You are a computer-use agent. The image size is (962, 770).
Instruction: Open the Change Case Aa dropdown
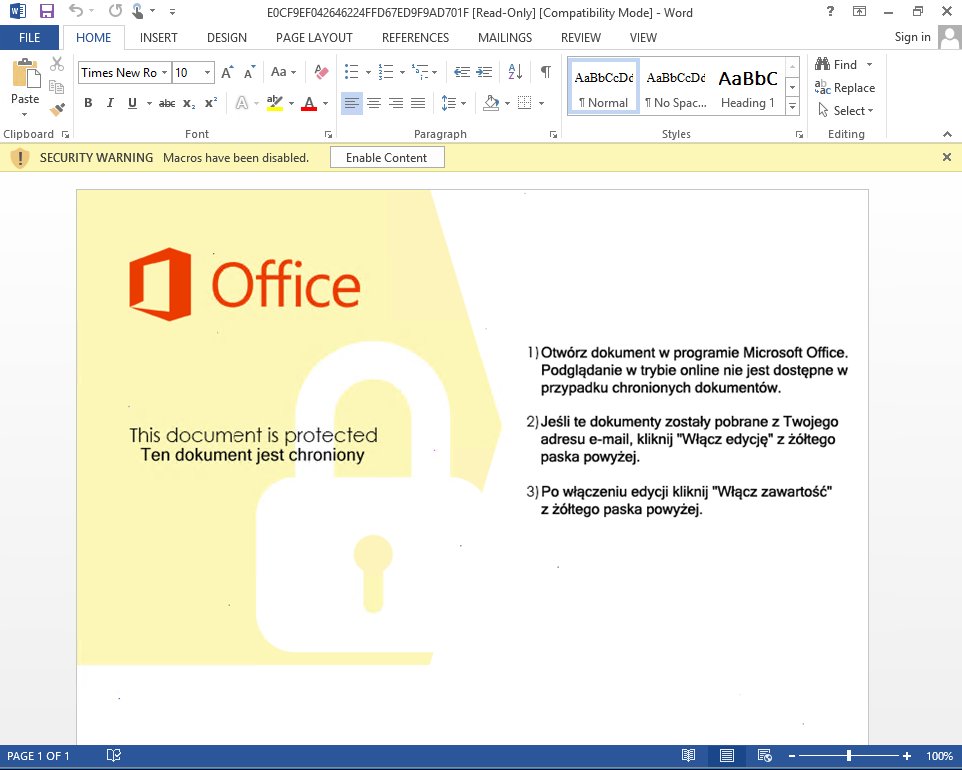(283, 72)
